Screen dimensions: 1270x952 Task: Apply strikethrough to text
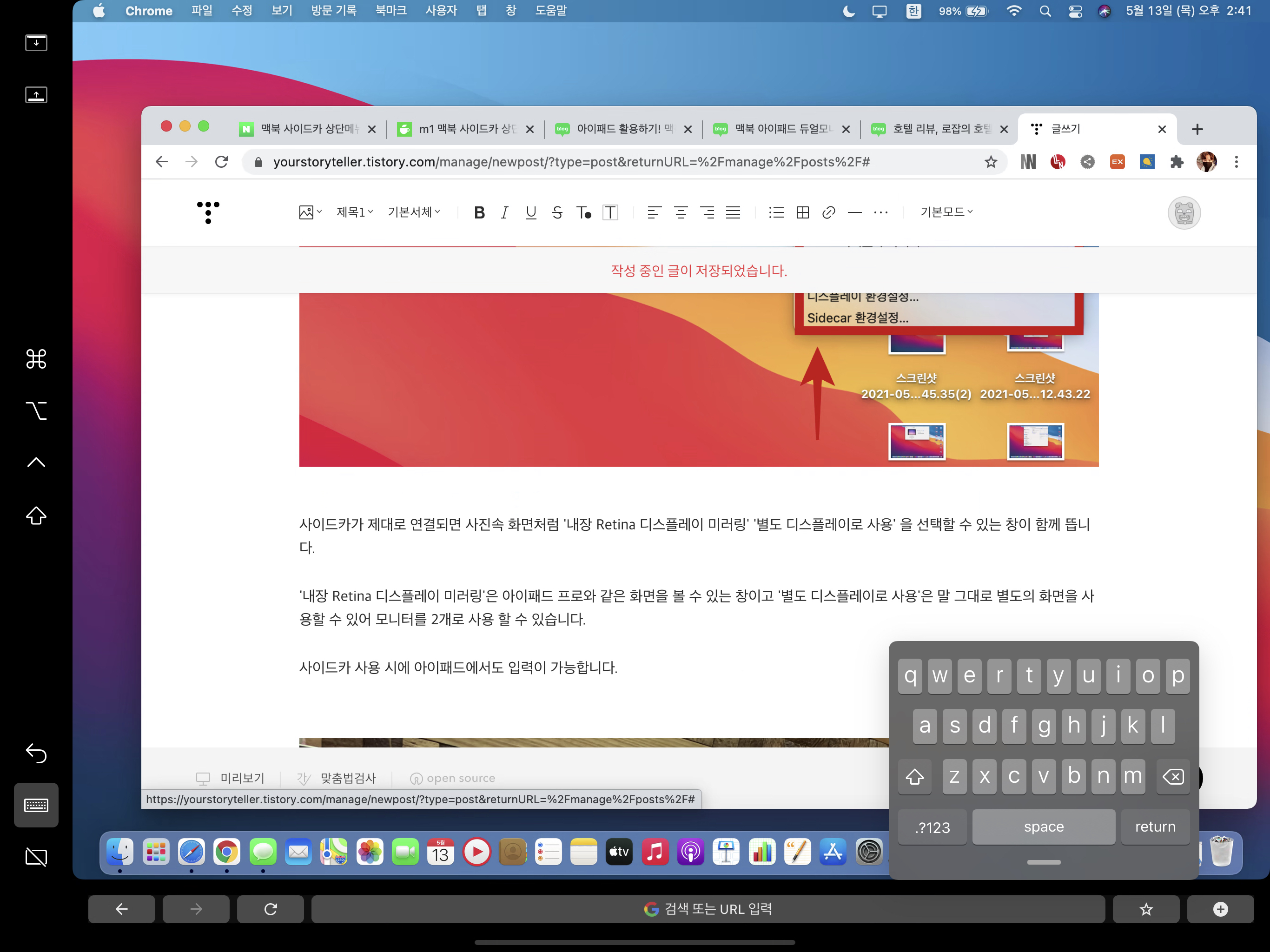click(x=556, y=212)
